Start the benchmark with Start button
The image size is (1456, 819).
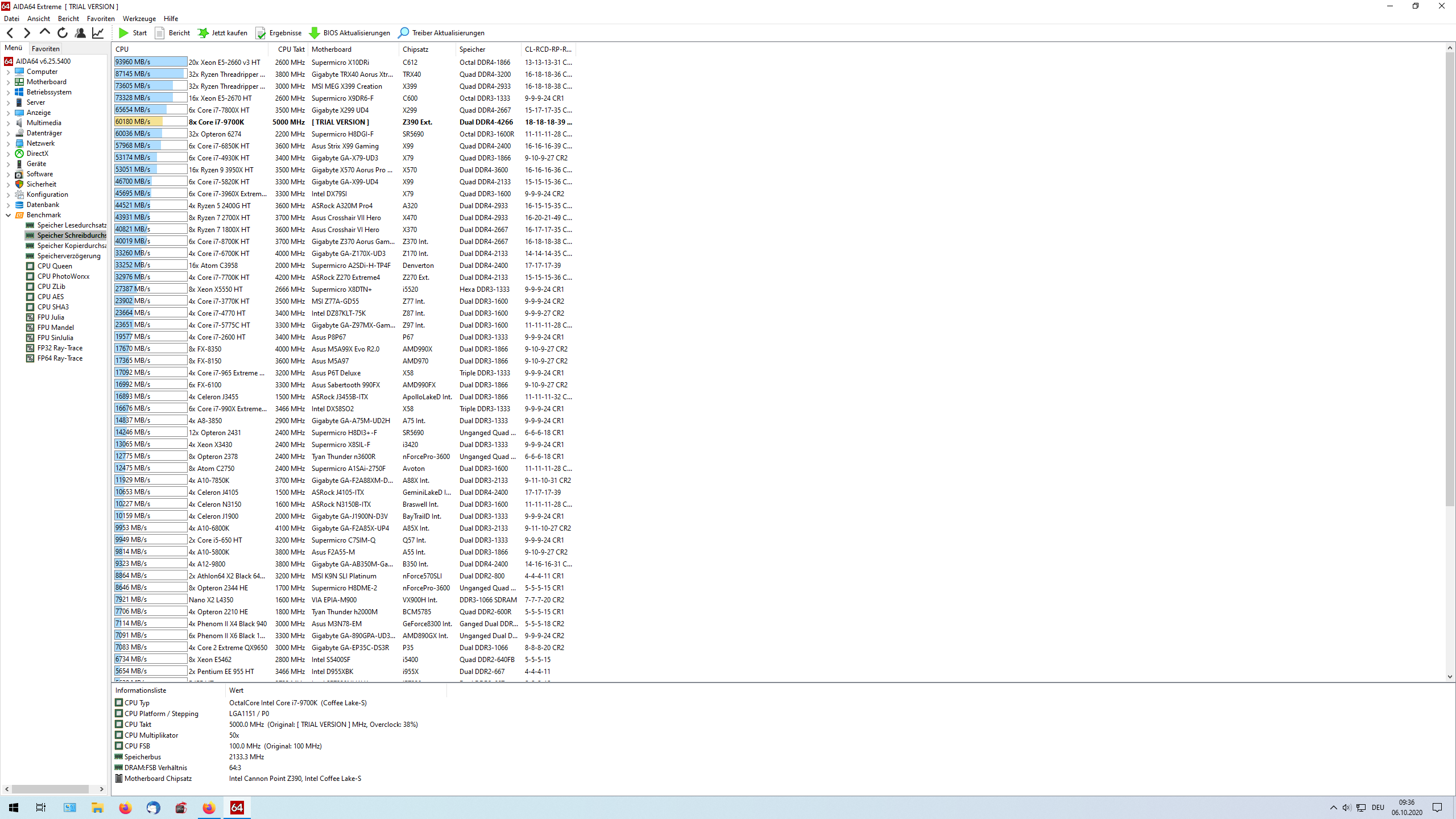133,33
